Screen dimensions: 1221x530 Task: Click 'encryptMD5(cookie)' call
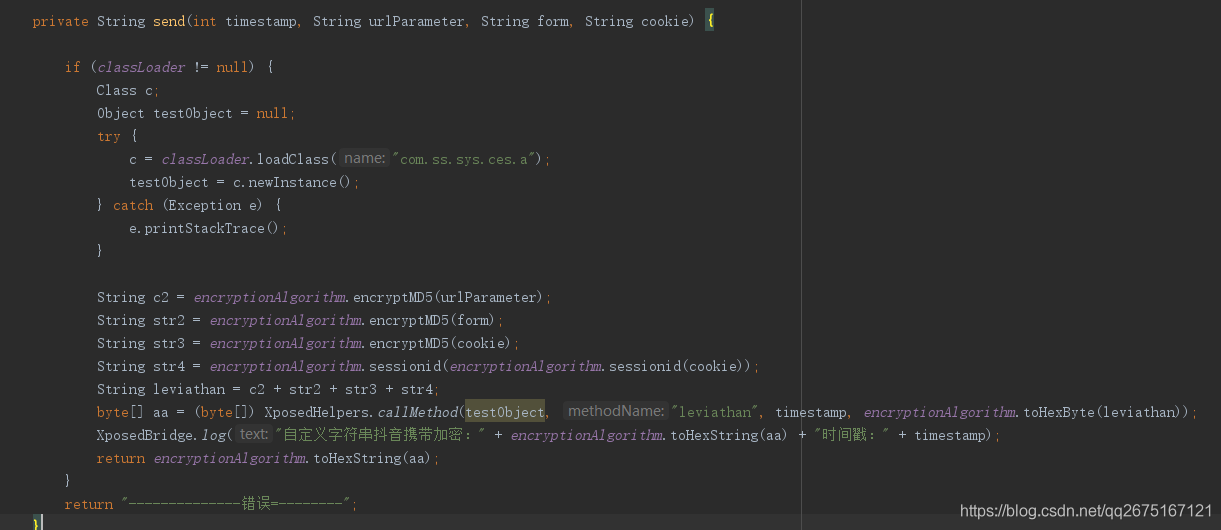coord(440,343)
